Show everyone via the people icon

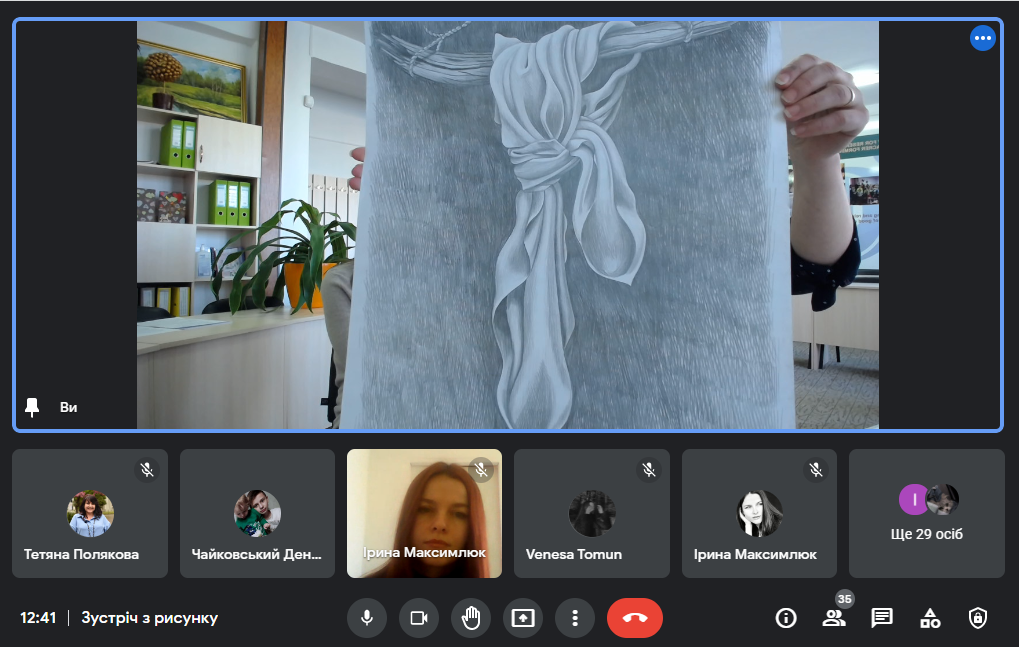pyautogui.click(x=834, y=618)
